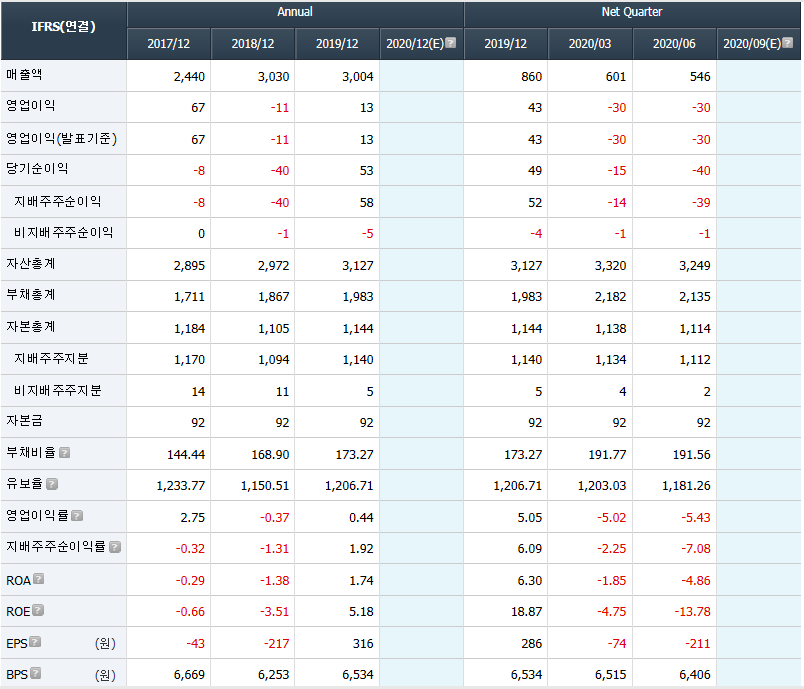The height and width of the screenshot is (689, 804).
Task: Click the BPS help icon
Action: coord(35,673)
